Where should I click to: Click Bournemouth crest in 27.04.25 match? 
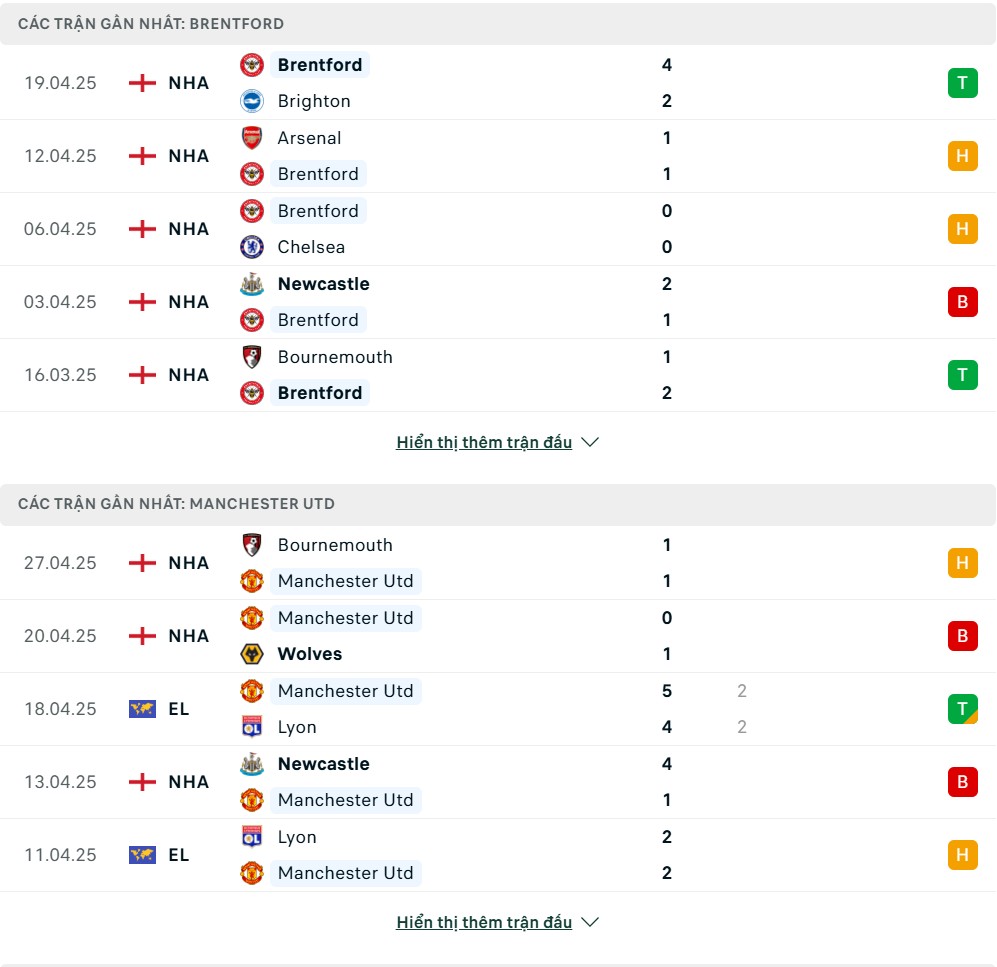click(x=252, y=545)
